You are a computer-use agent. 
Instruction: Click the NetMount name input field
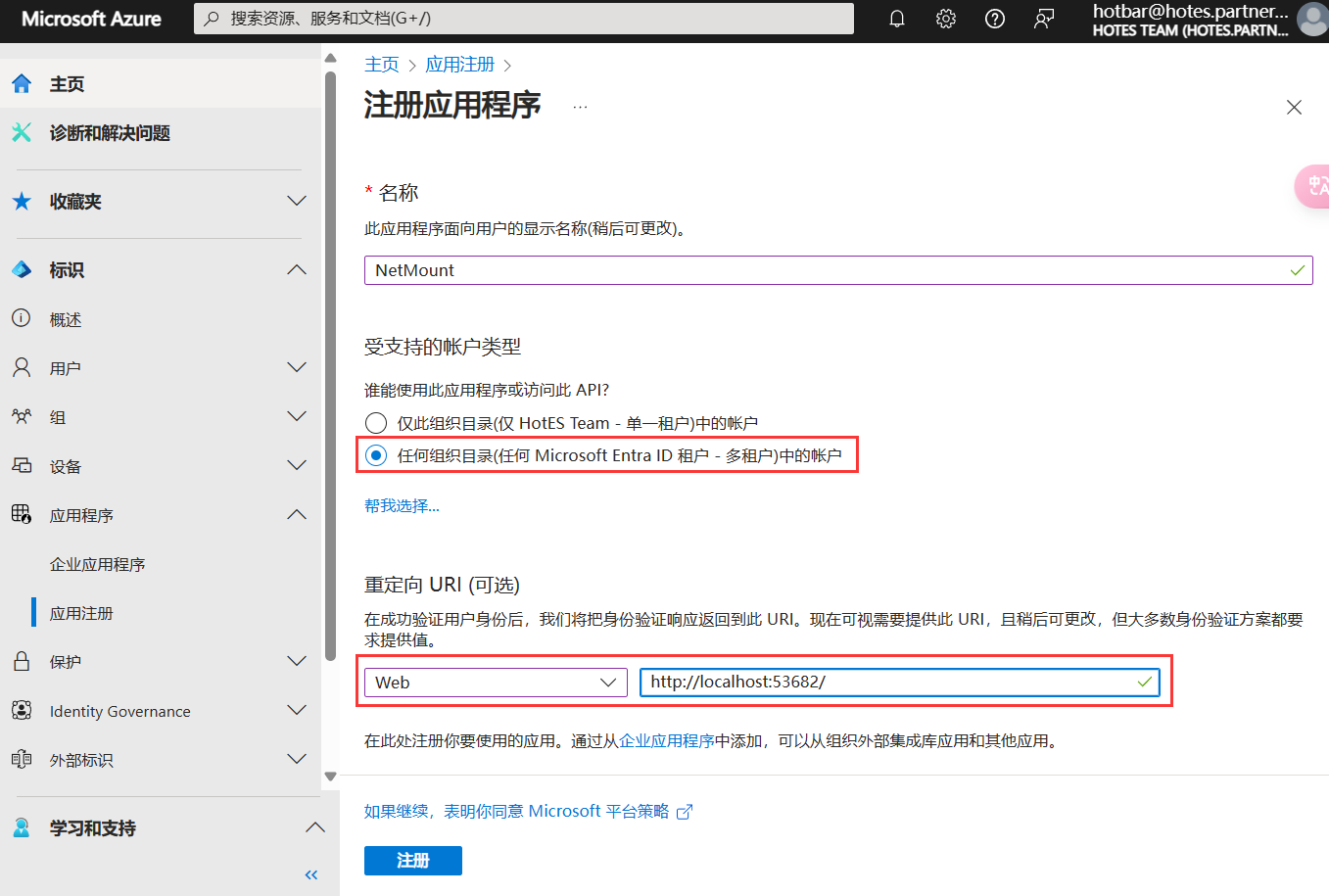pyautogui.click(x=838, y=270)
